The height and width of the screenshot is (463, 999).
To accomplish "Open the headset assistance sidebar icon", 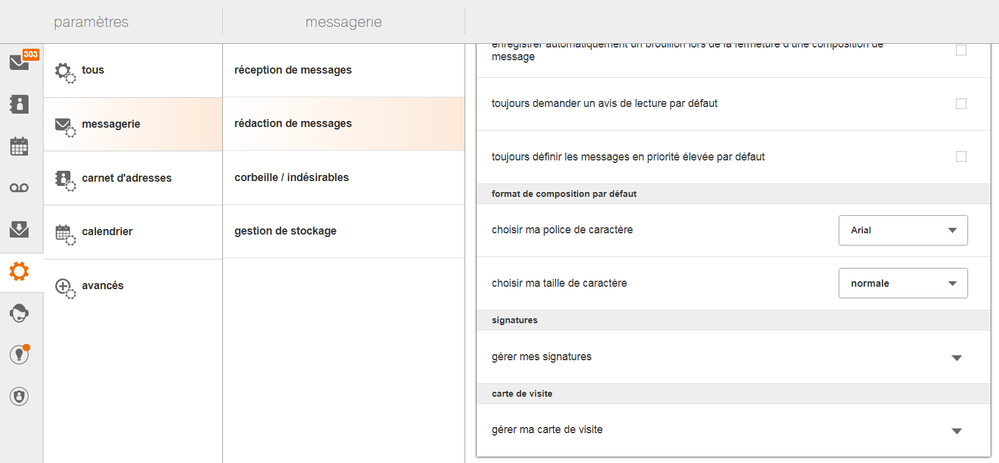I will click(19, 313).
